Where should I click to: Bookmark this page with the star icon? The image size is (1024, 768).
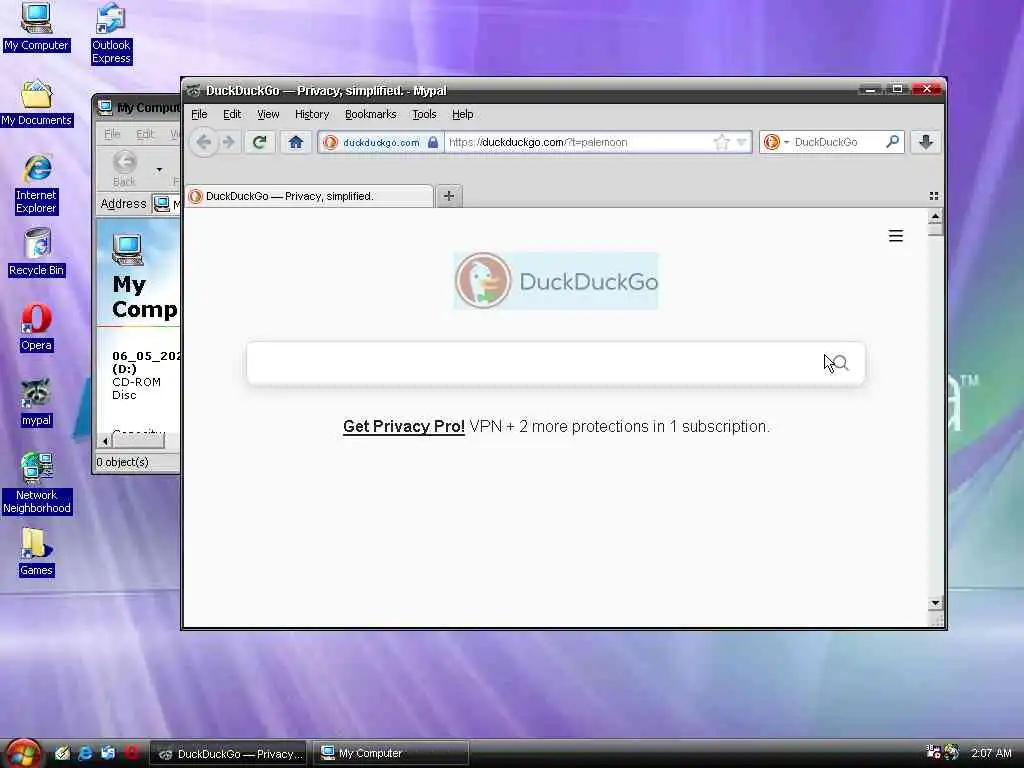(721, 142)
